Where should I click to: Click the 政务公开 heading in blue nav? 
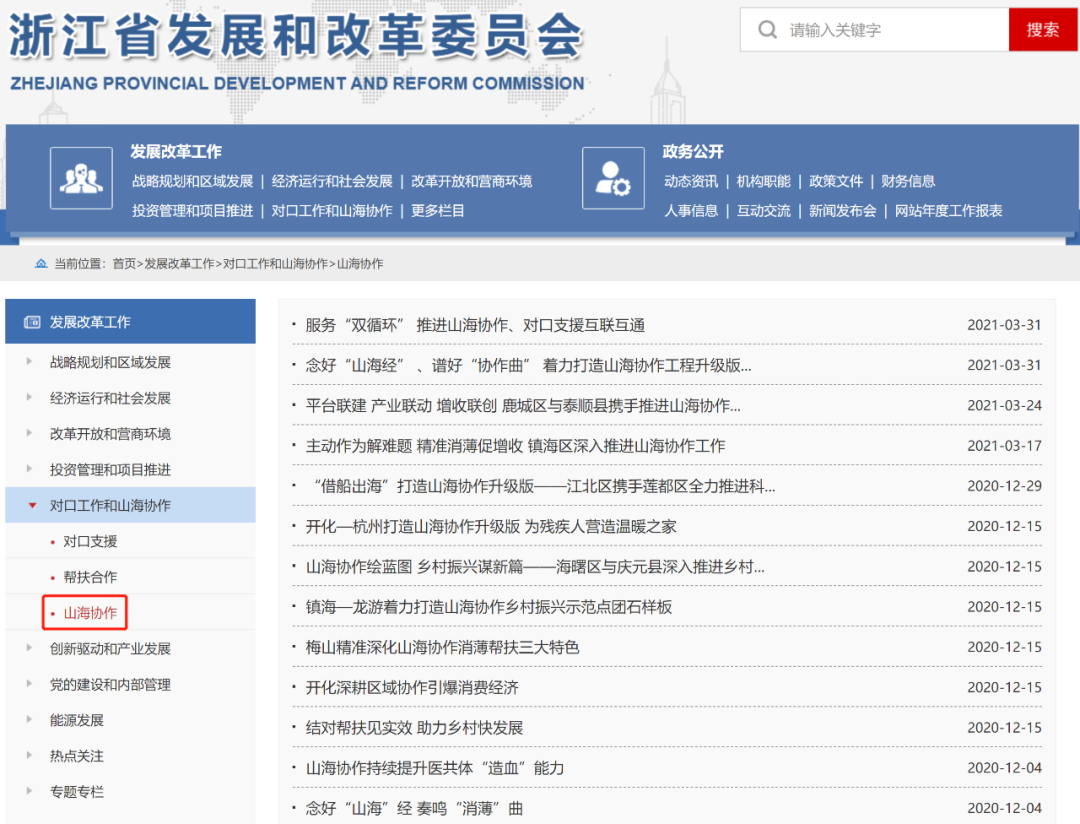tap(694, 152)
